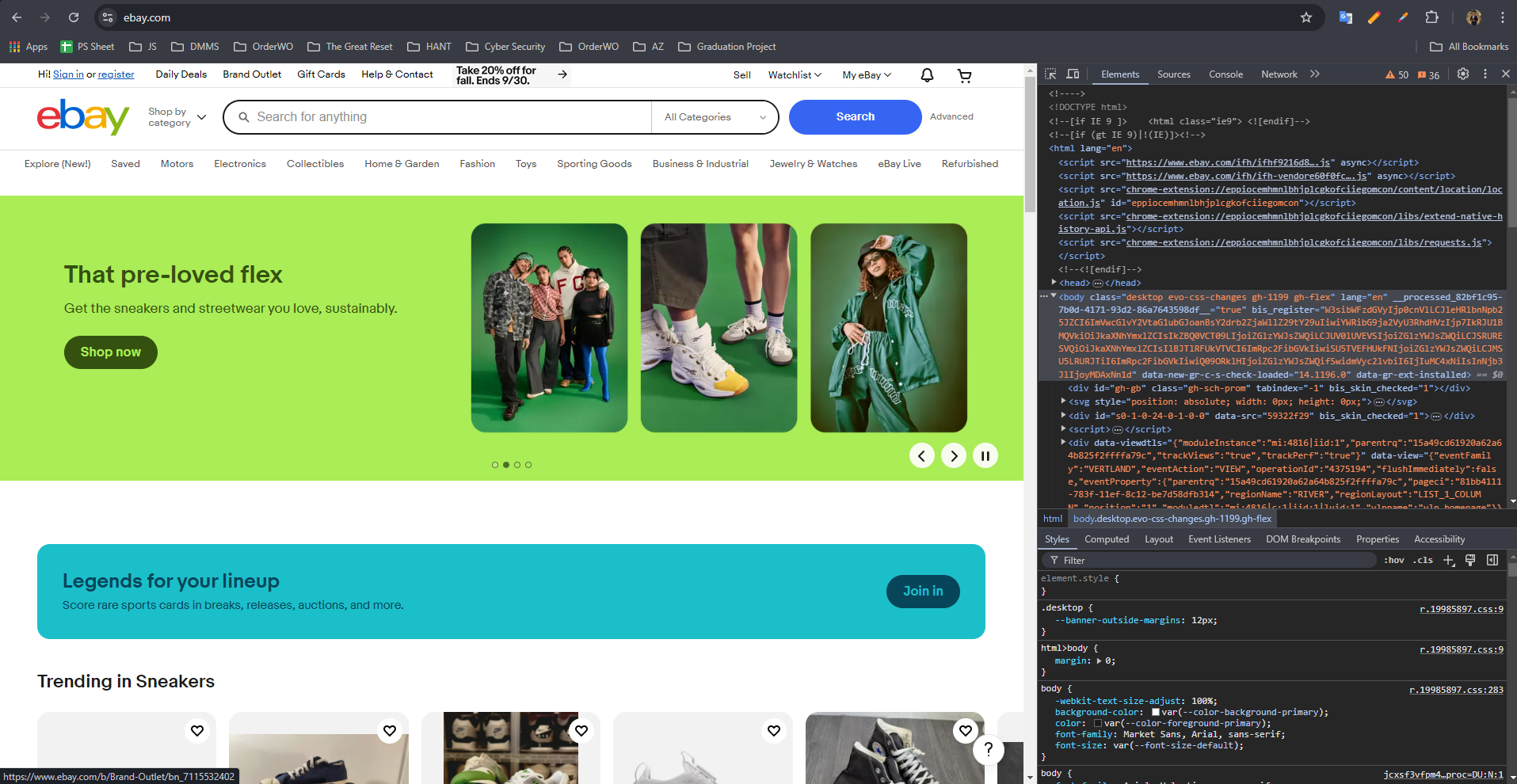Open the eBay shopping cart icon
Viewport: 1517px width, 784px height.
(x=964, y=75)
